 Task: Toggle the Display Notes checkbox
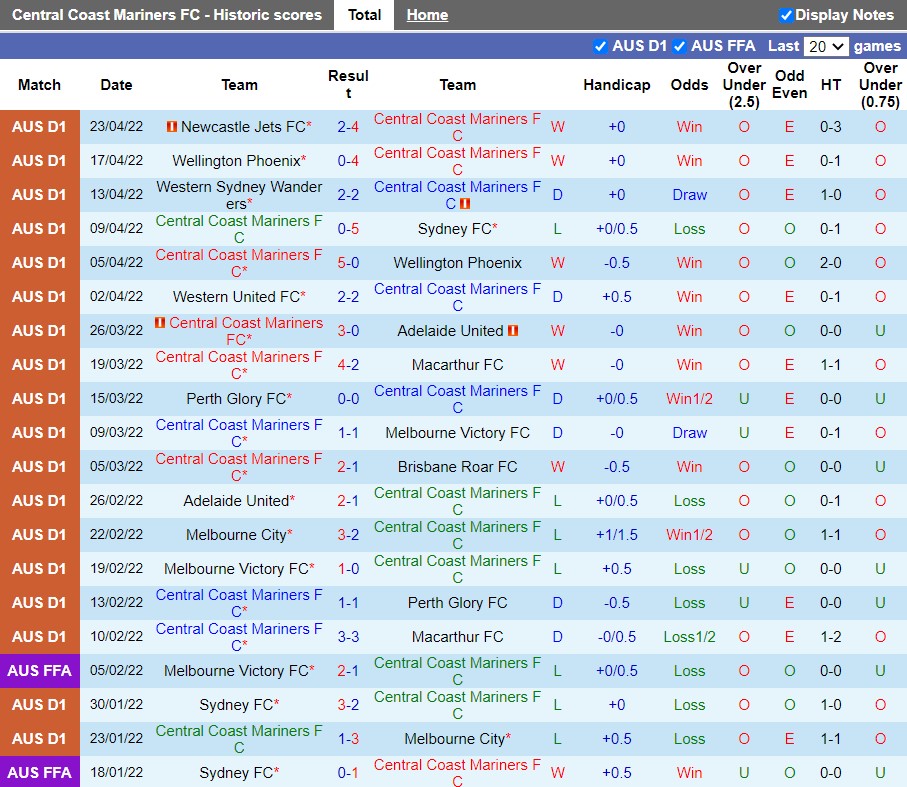pos(786,15)
